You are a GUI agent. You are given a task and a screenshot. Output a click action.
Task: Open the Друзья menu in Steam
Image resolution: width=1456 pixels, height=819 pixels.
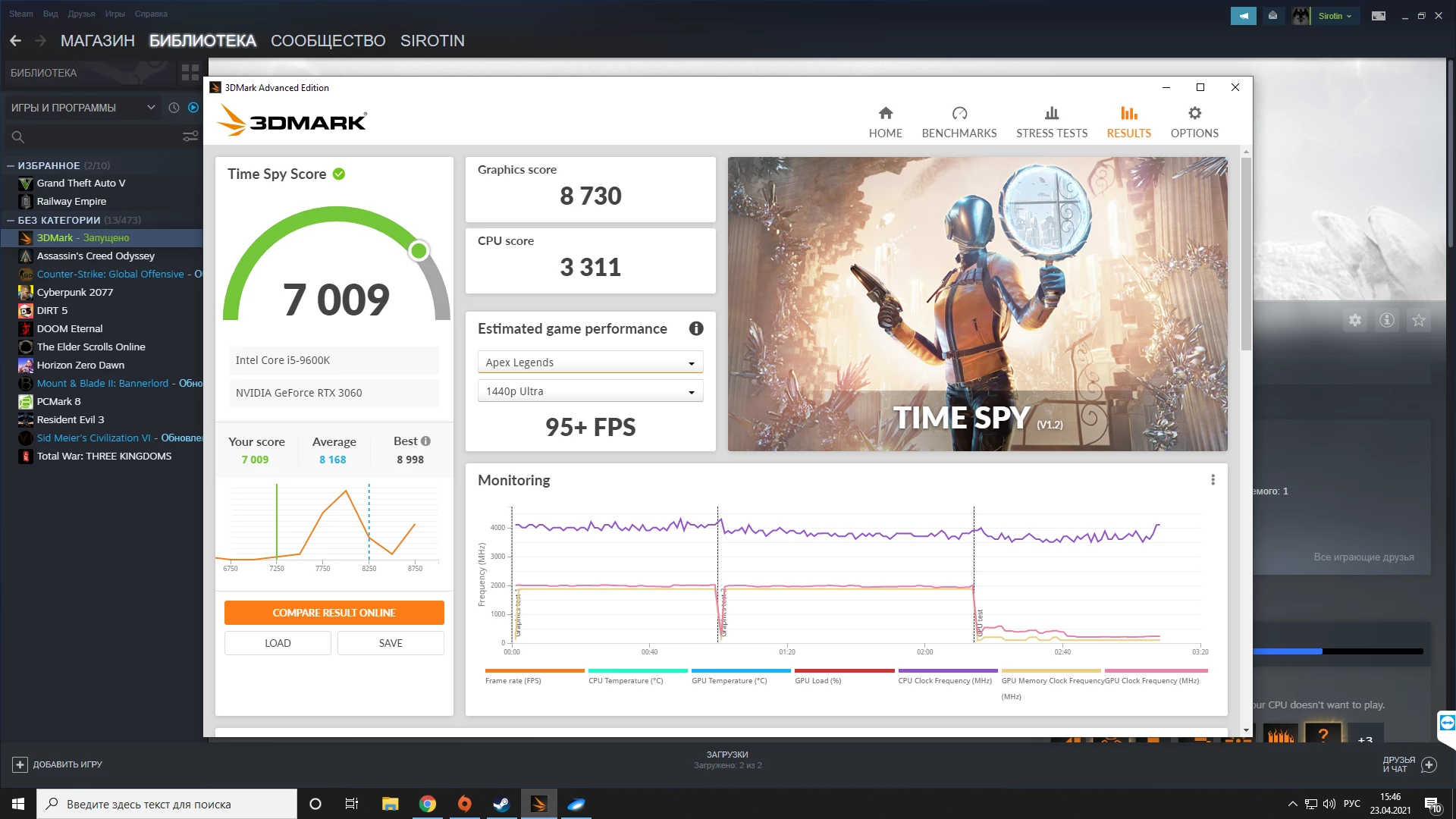(81, 14)
